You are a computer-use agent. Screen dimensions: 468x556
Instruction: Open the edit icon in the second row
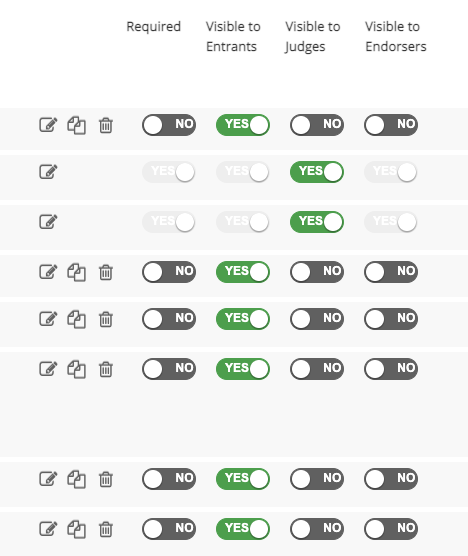(48, 172)
